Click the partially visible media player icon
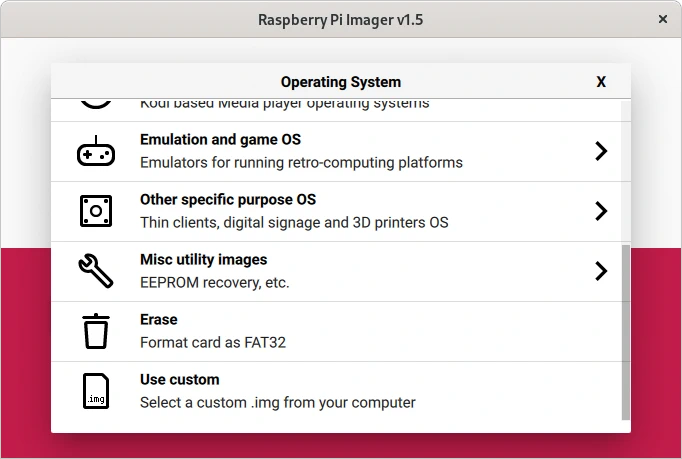This screenshot has height=459, width=682. (96, 103)
